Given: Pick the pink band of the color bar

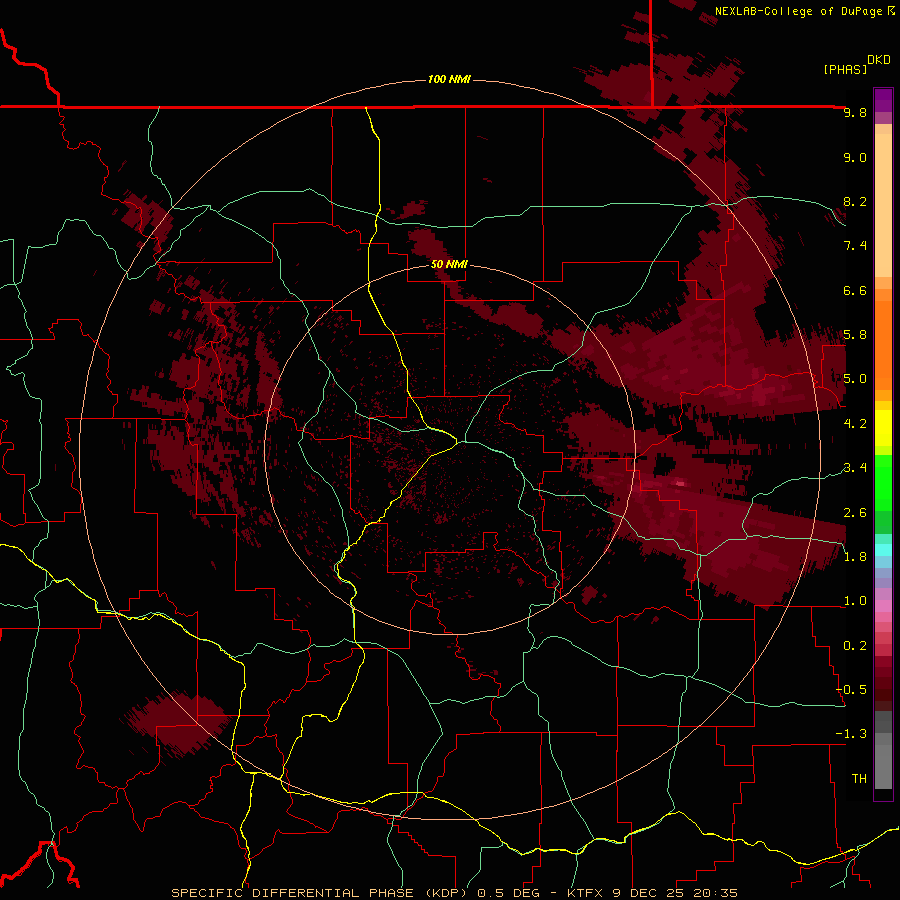Looking at the screenshot, I should point(883,606).
